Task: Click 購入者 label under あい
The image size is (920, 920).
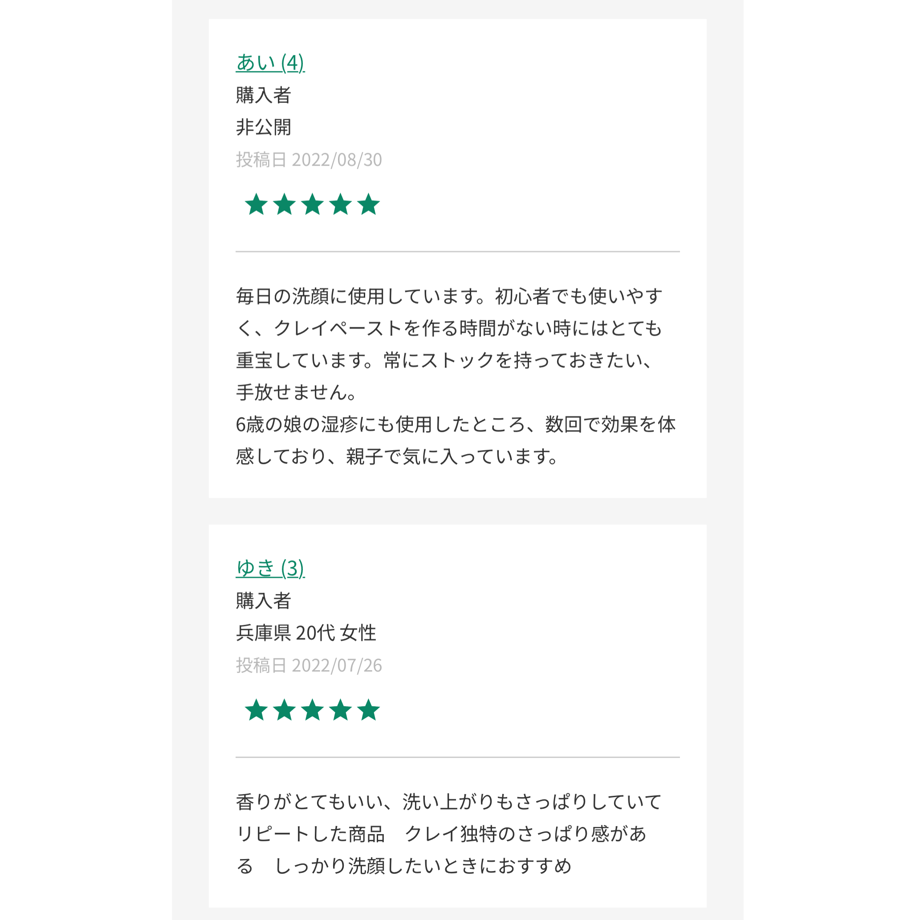Action: (x=263, y=95)
